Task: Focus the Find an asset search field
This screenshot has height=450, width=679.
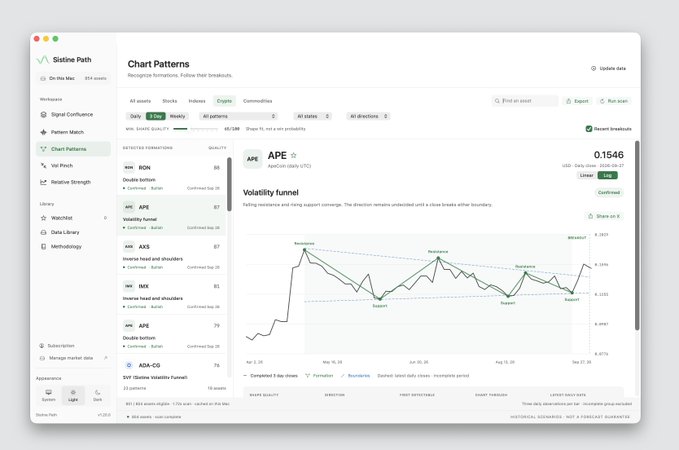Action: click(526, 101)
